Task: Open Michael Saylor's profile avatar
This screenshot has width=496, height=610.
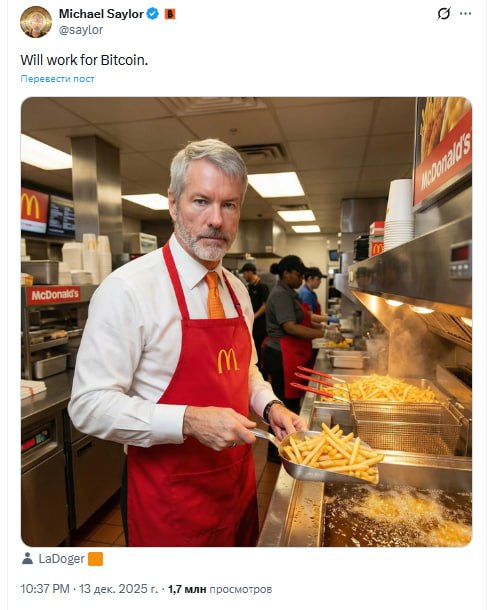Action: coord(36,22)
